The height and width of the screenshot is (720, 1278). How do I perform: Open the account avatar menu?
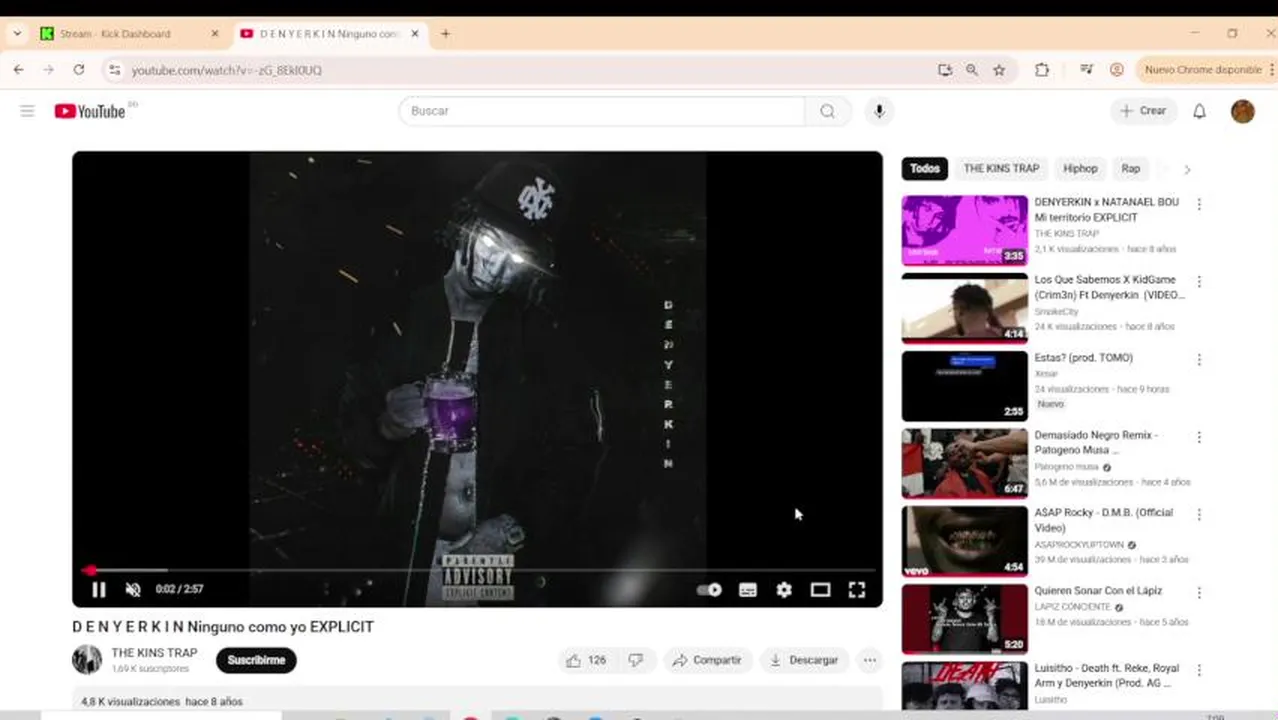point(1243,111)
